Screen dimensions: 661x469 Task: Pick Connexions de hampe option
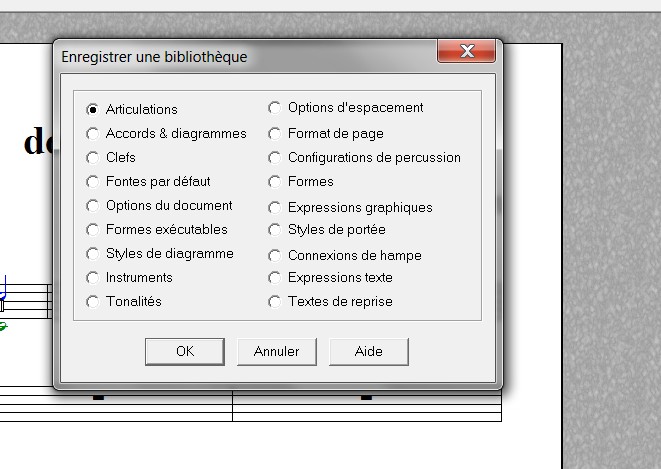[275, 255]
